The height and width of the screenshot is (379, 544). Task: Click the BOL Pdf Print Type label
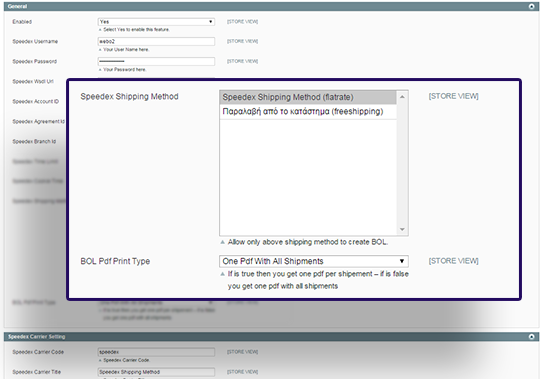coord(115,261)
